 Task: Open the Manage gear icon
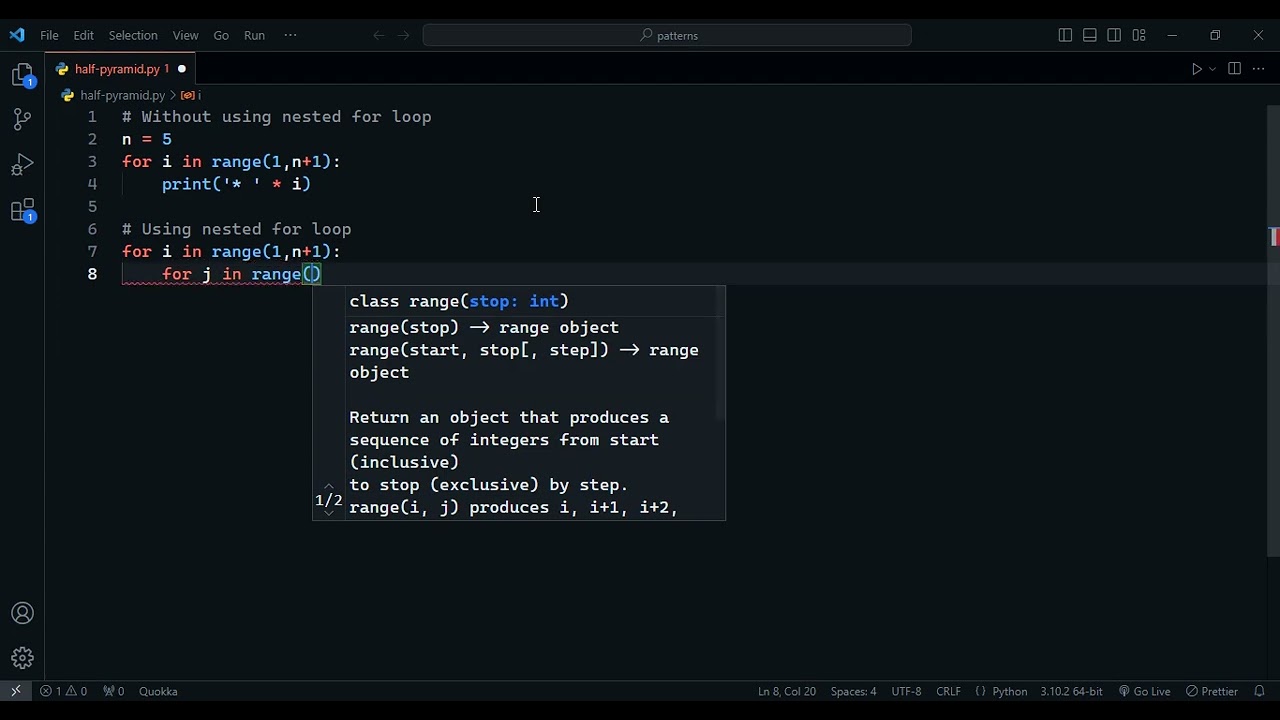22,658
